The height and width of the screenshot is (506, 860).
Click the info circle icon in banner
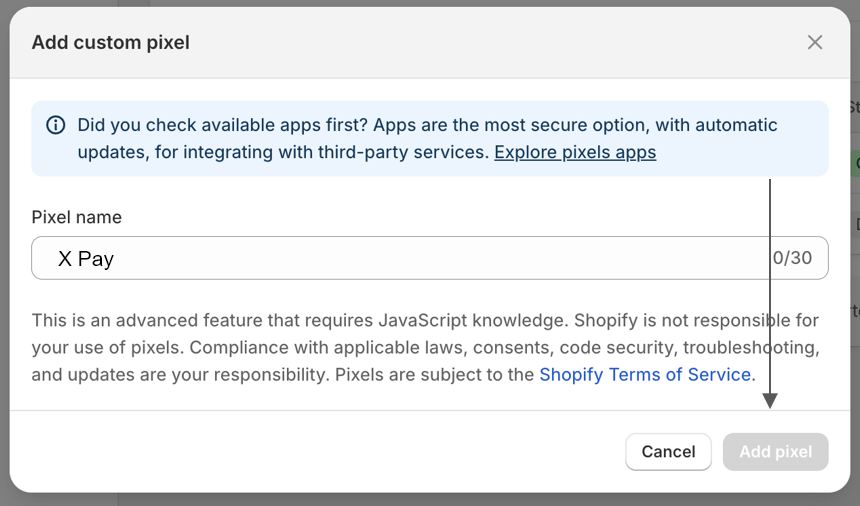click(x=55, y=125)
